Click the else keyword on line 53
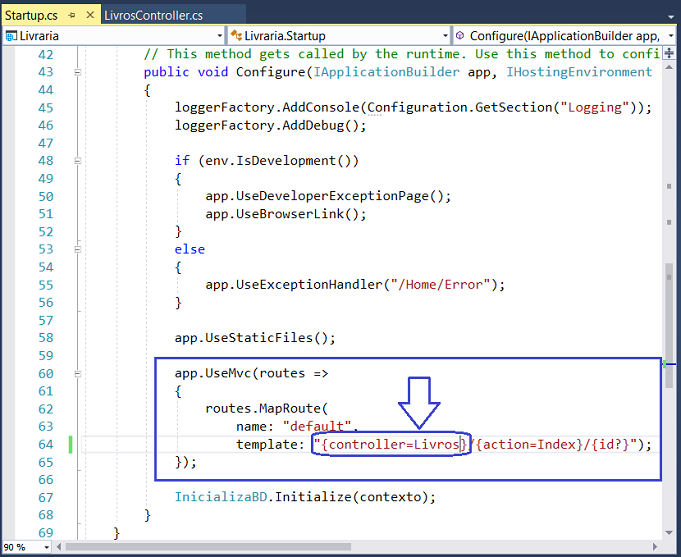 coord(189,249)
